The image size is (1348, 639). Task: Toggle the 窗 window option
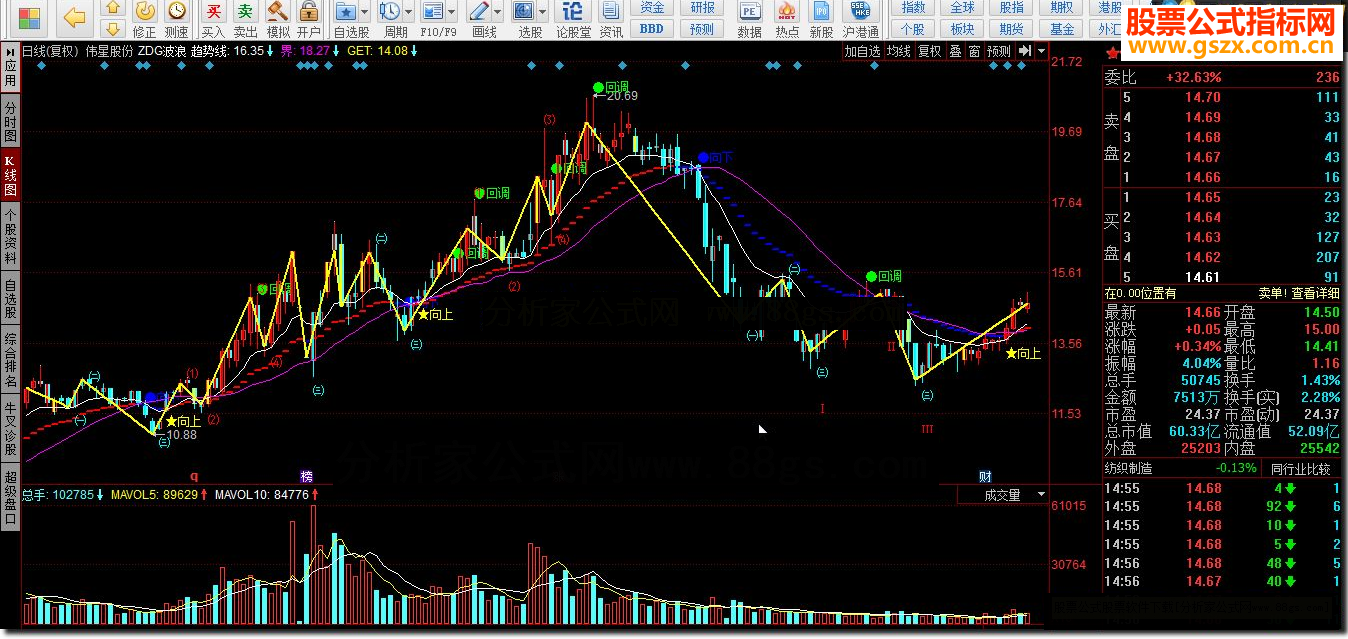point(974,51)
